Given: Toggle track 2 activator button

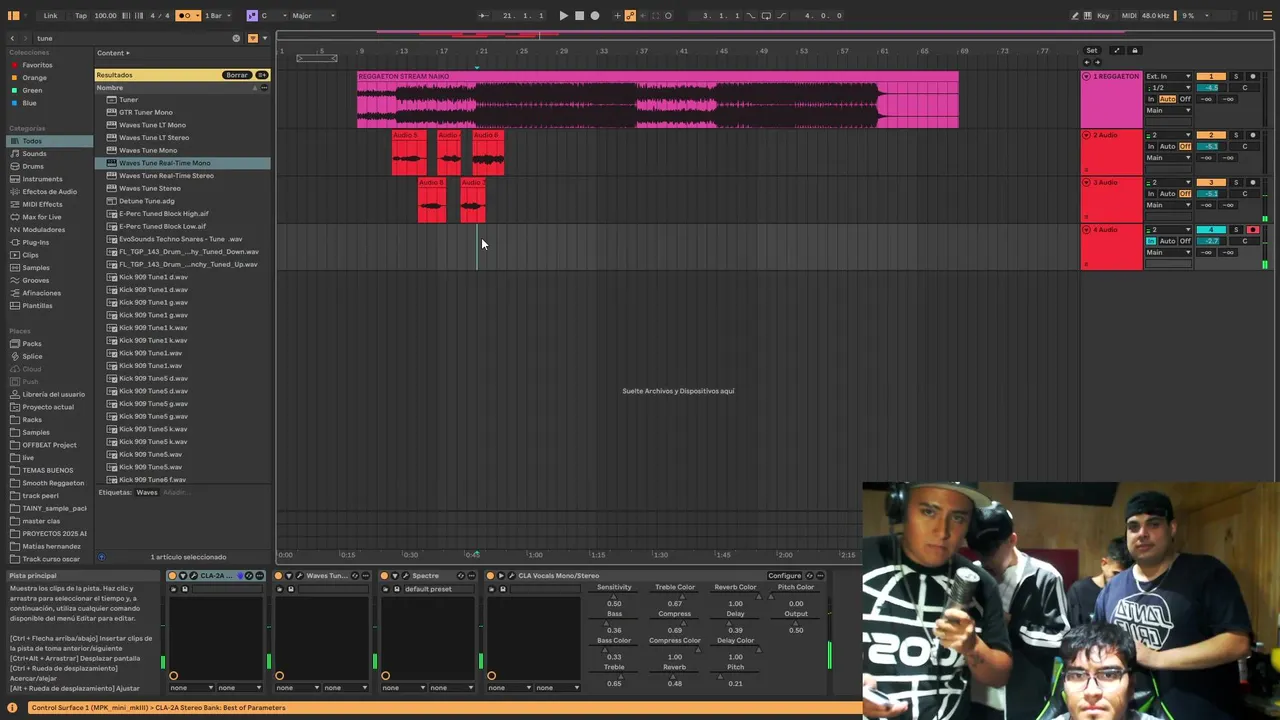Looking at the screenshot, I should 1211,135.
